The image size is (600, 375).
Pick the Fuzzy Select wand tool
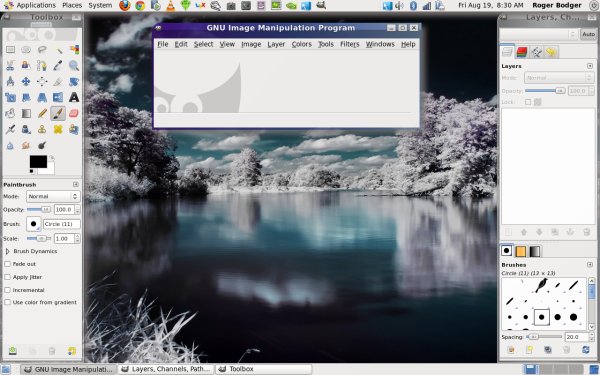pyautogui.click(x=58, y=49)
